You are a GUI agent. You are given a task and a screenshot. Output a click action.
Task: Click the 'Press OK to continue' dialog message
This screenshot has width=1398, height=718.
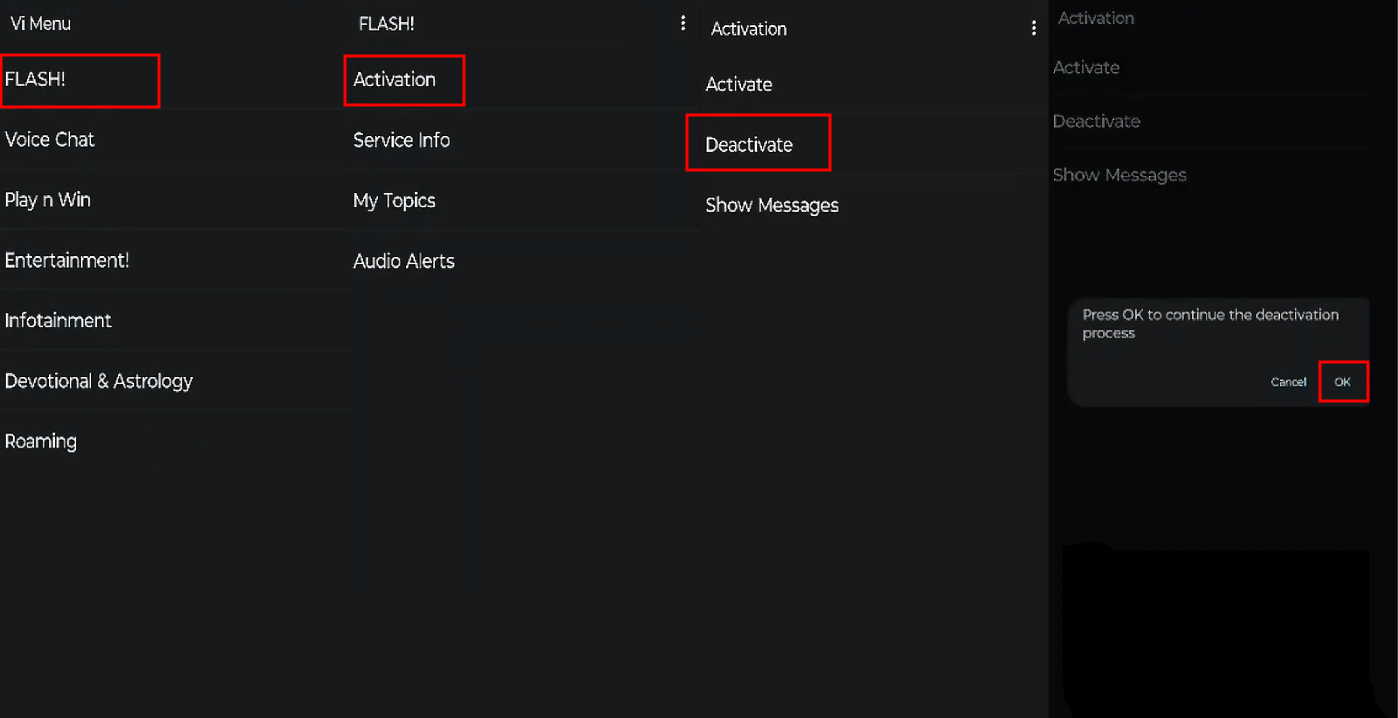pyautogui.click(x=1210, y=323)
